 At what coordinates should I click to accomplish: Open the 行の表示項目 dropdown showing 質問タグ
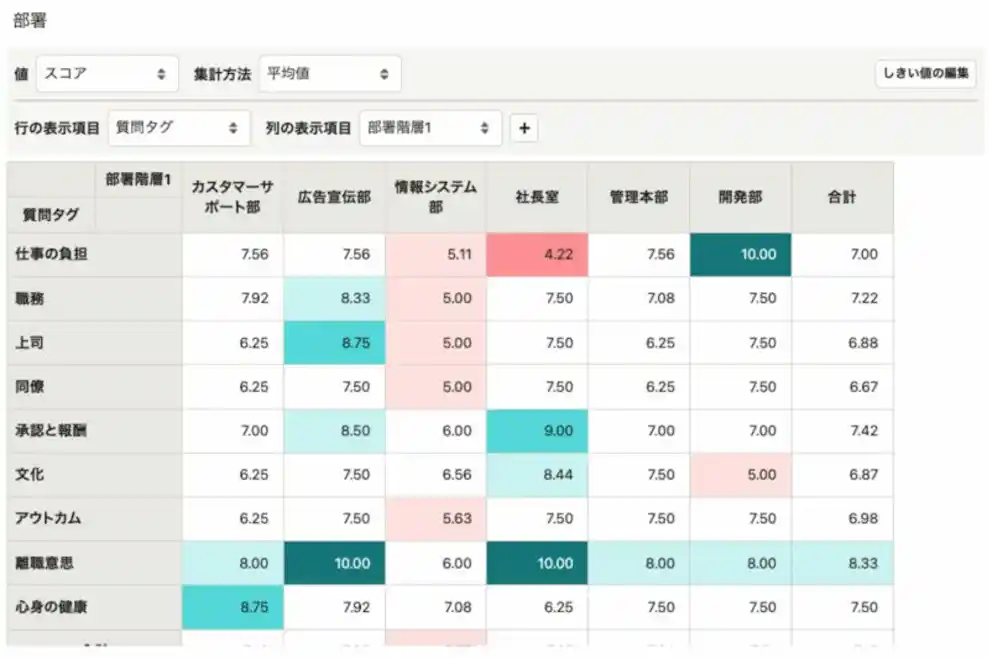pos(179,128)
